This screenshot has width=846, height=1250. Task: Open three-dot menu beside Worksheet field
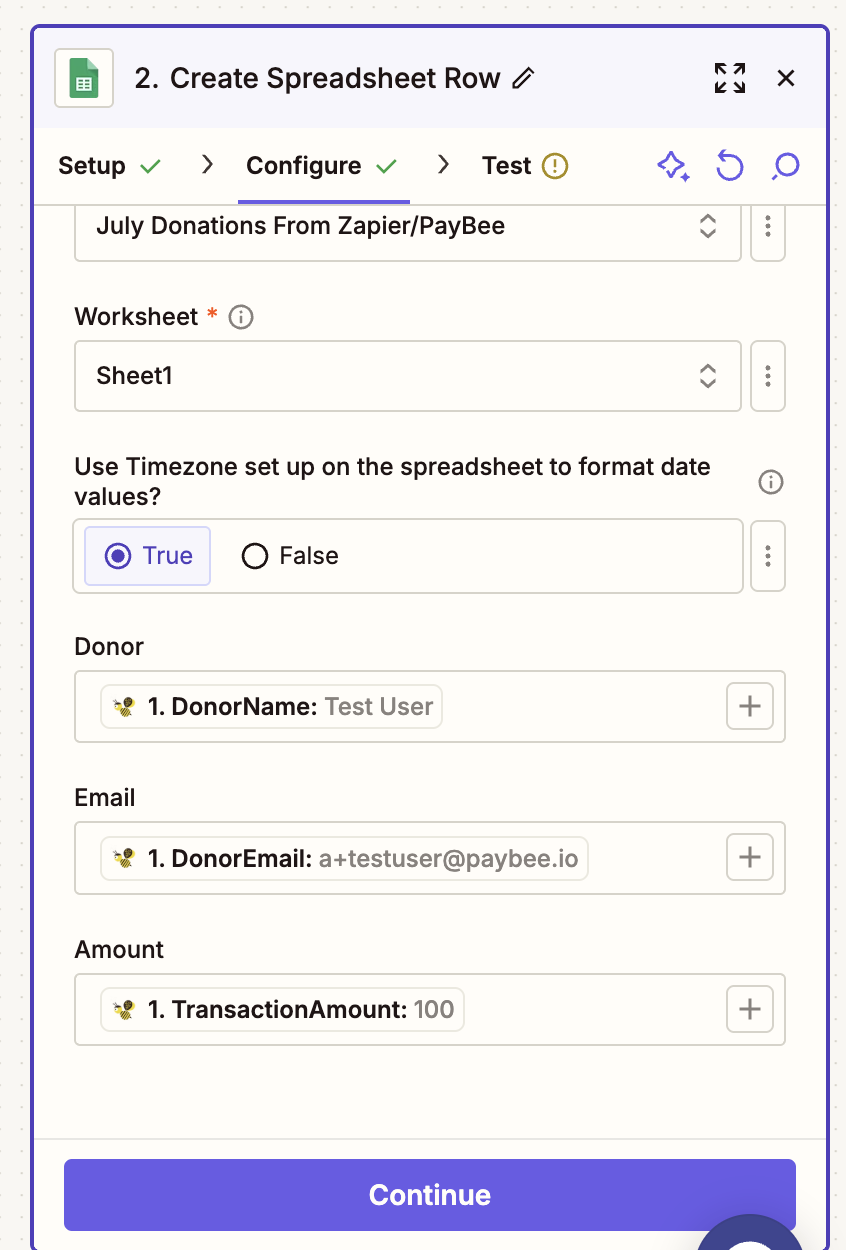coord(768,376)
